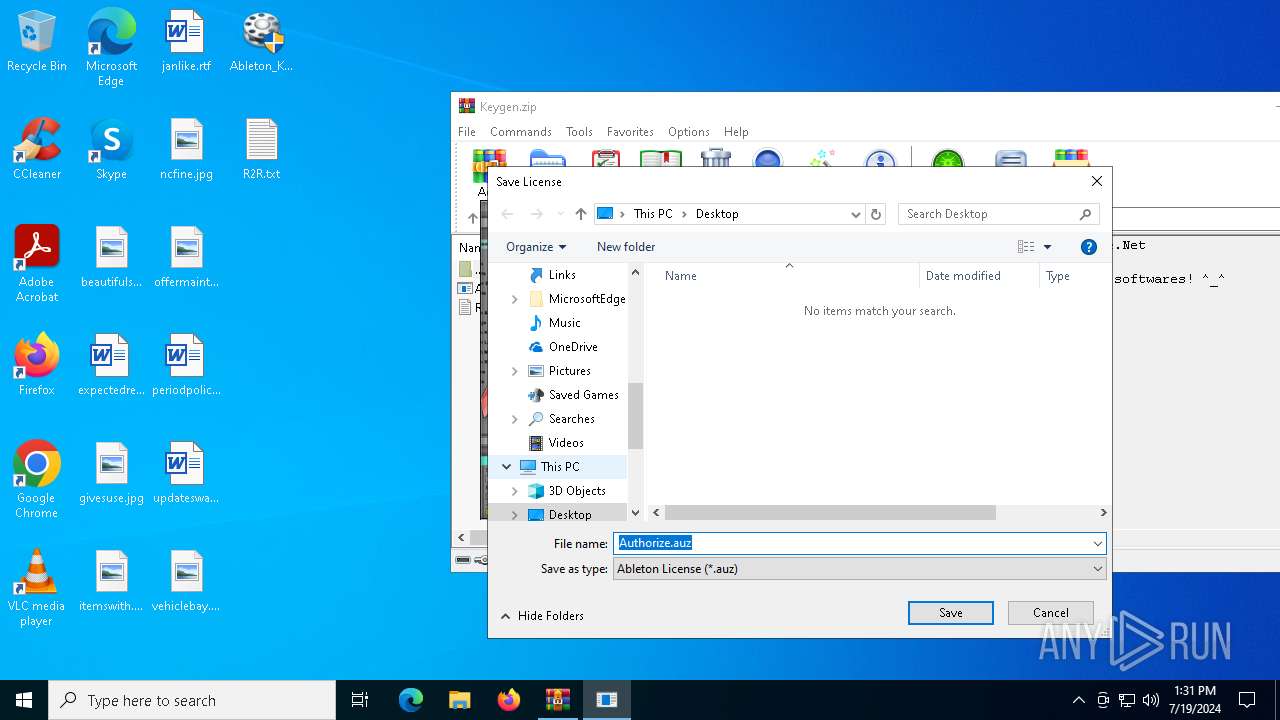Click the Test clipboard icon in WinRAR

(x=606, y=158)
